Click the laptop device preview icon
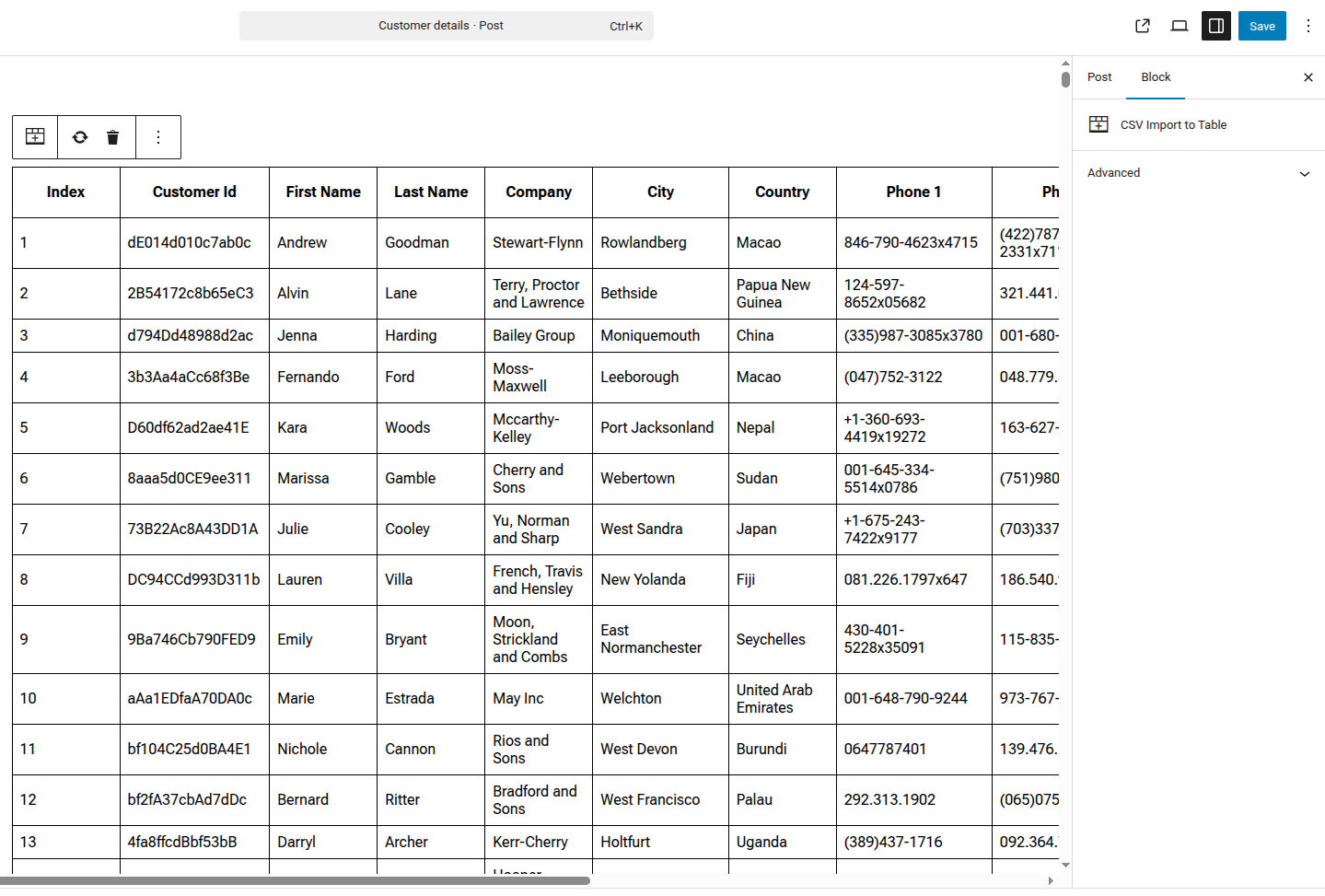The height and width of the screenshot is (896, 1325). pyautogui.click(x=1180, y=26)
